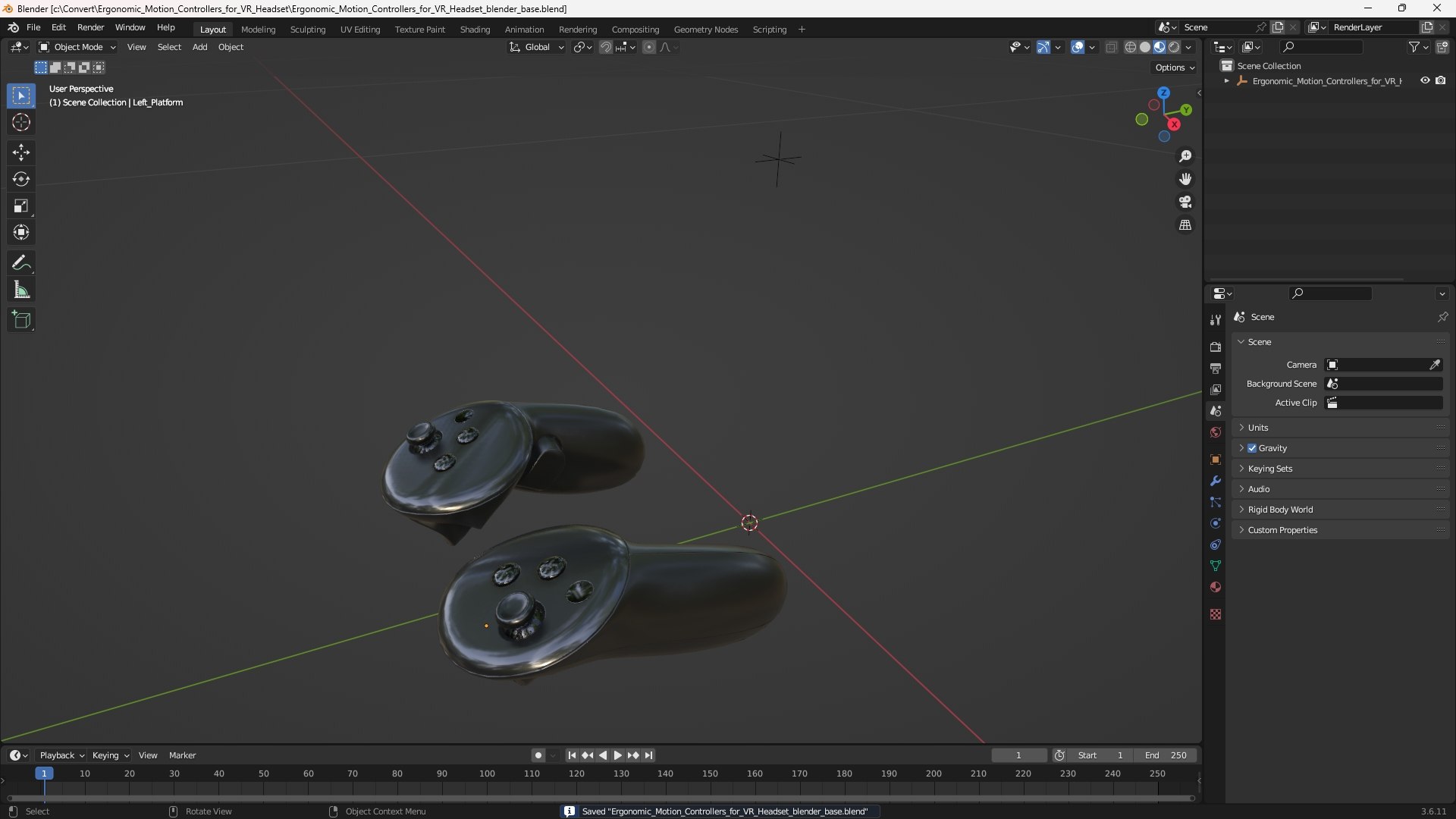Switch perspective/orthographic grid icon
1456x819 pixels.
[1185, 225]
